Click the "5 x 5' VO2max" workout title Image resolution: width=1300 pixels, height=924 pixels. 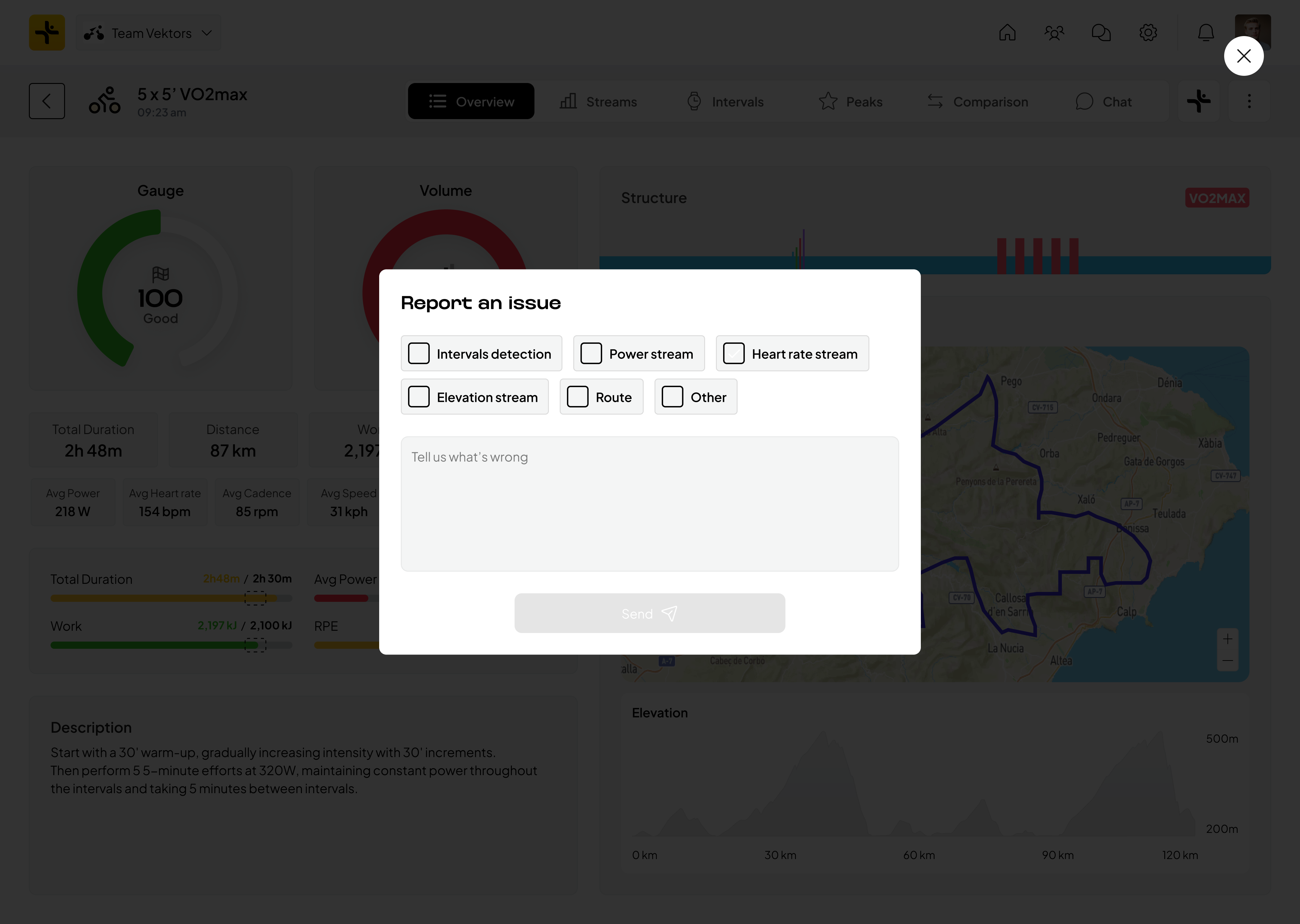point(192,94)
